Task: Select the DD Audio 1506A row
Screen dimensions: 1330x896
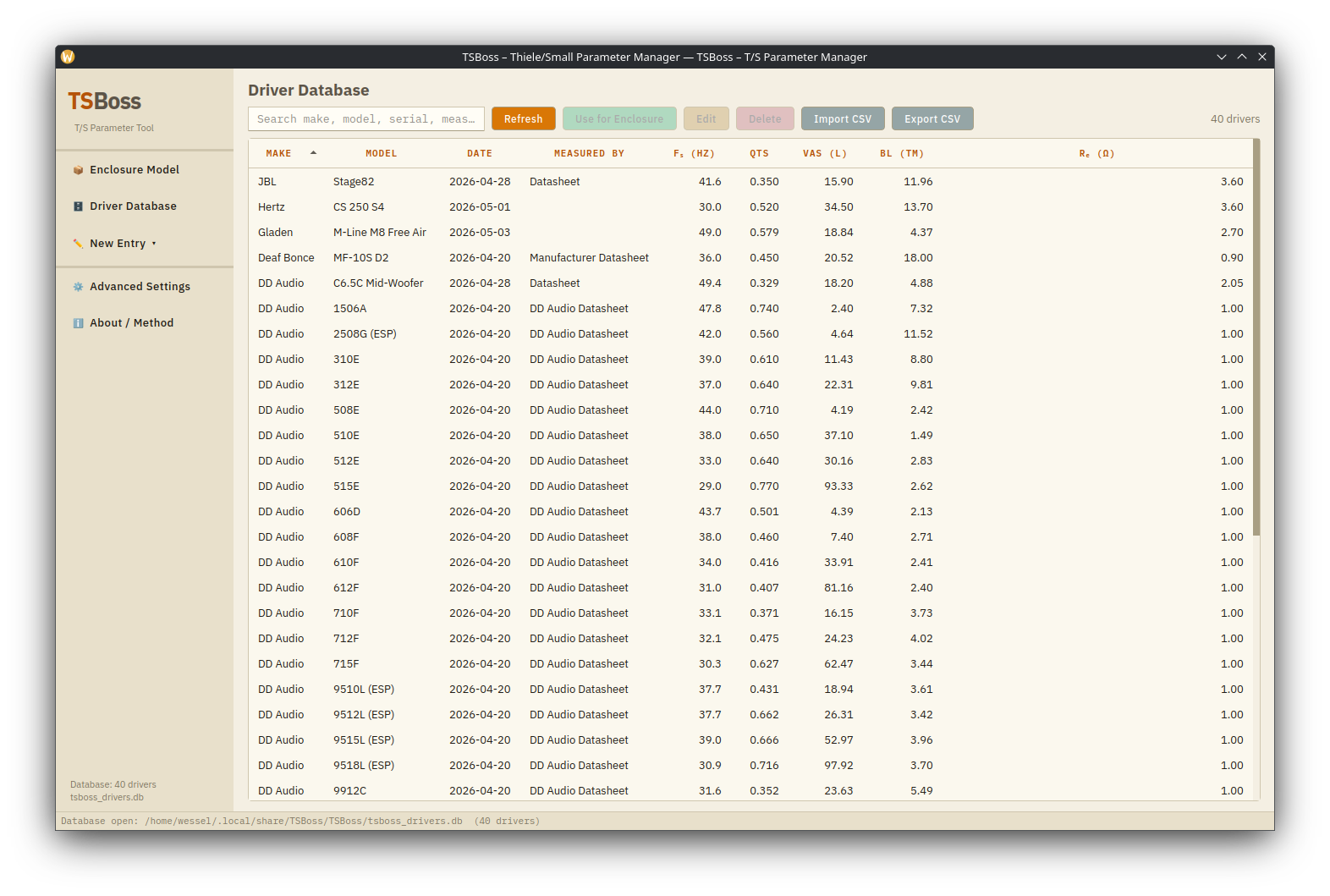Action: coord(750,309)
